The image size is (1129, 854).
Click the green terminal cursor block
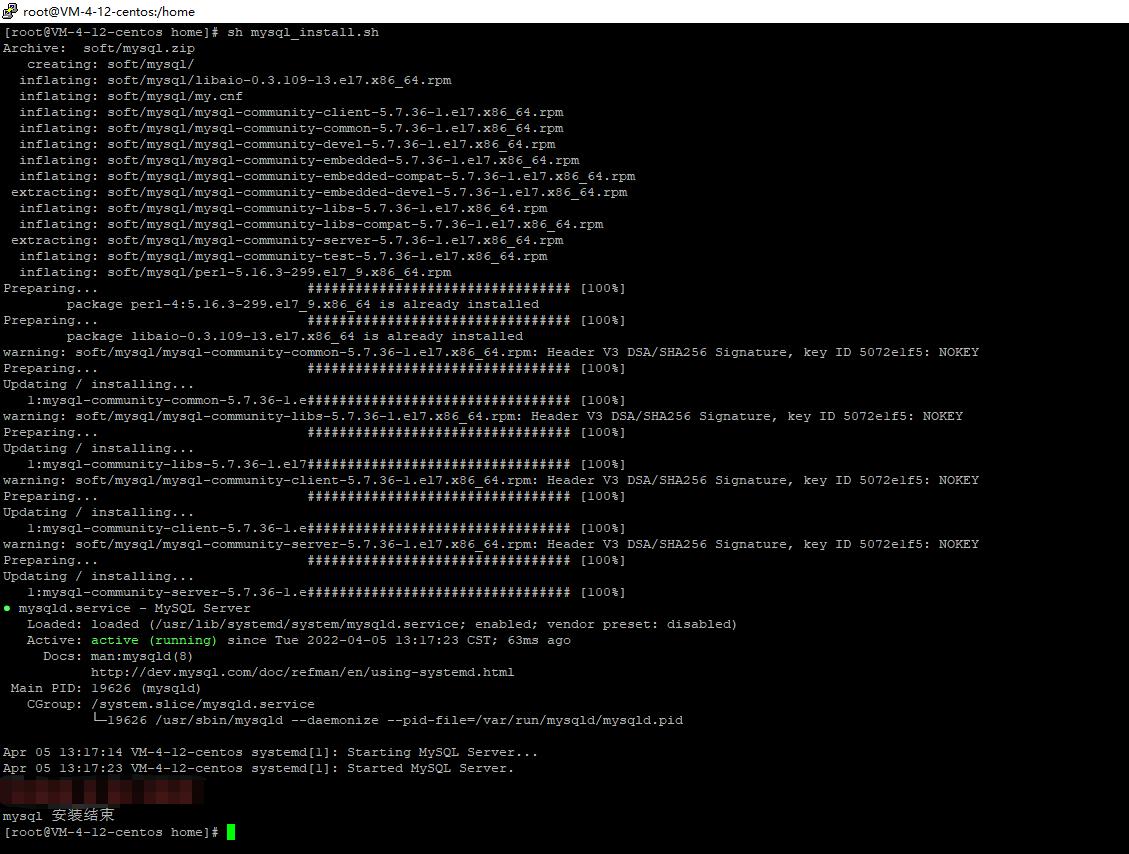pos(231,831)
